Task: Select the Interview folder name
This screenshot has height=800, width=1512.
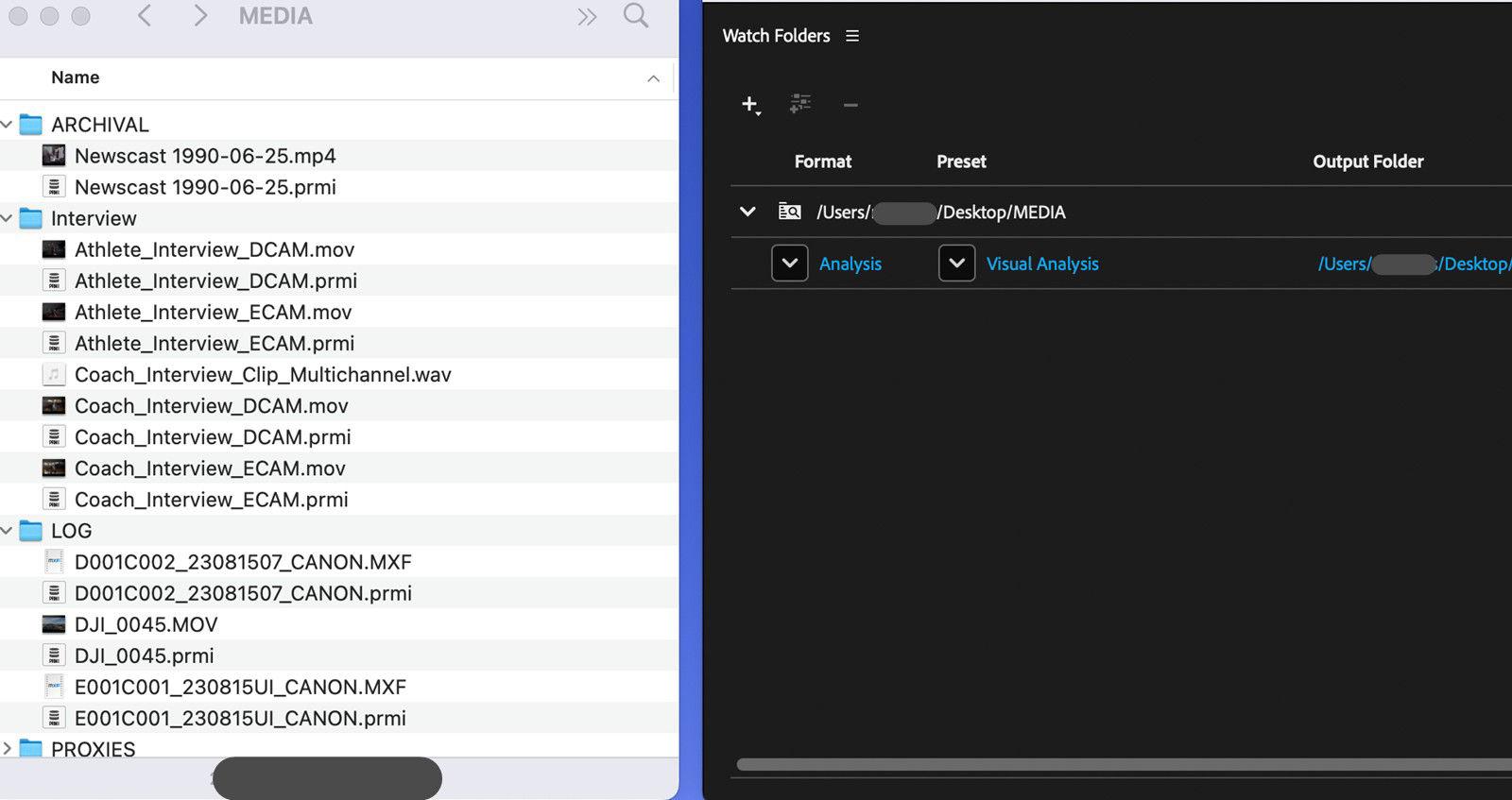Action: click(94, 218)
